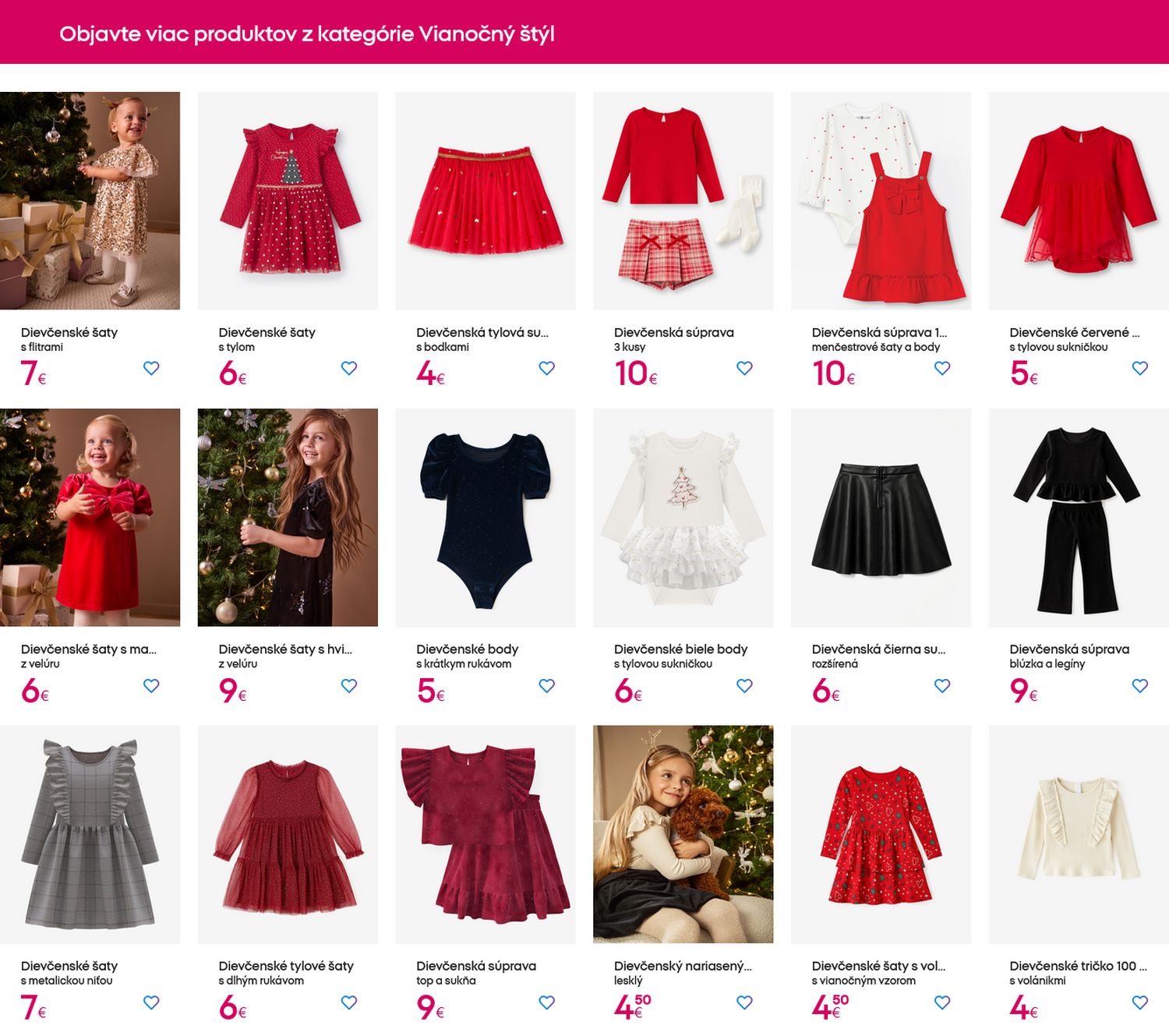Open Dievčenské biele body product title
Viewport: 1169px width, 1036px height.
[x=680, y=649]
